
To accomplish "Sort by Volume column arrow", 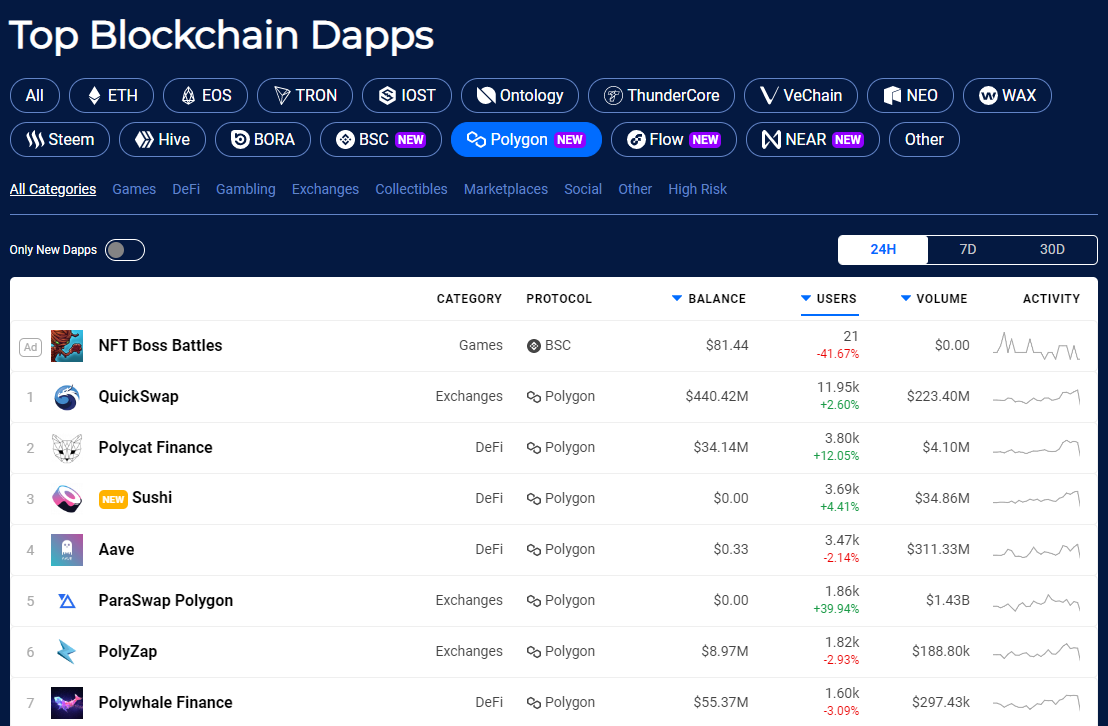I will [x=905, y=298].
